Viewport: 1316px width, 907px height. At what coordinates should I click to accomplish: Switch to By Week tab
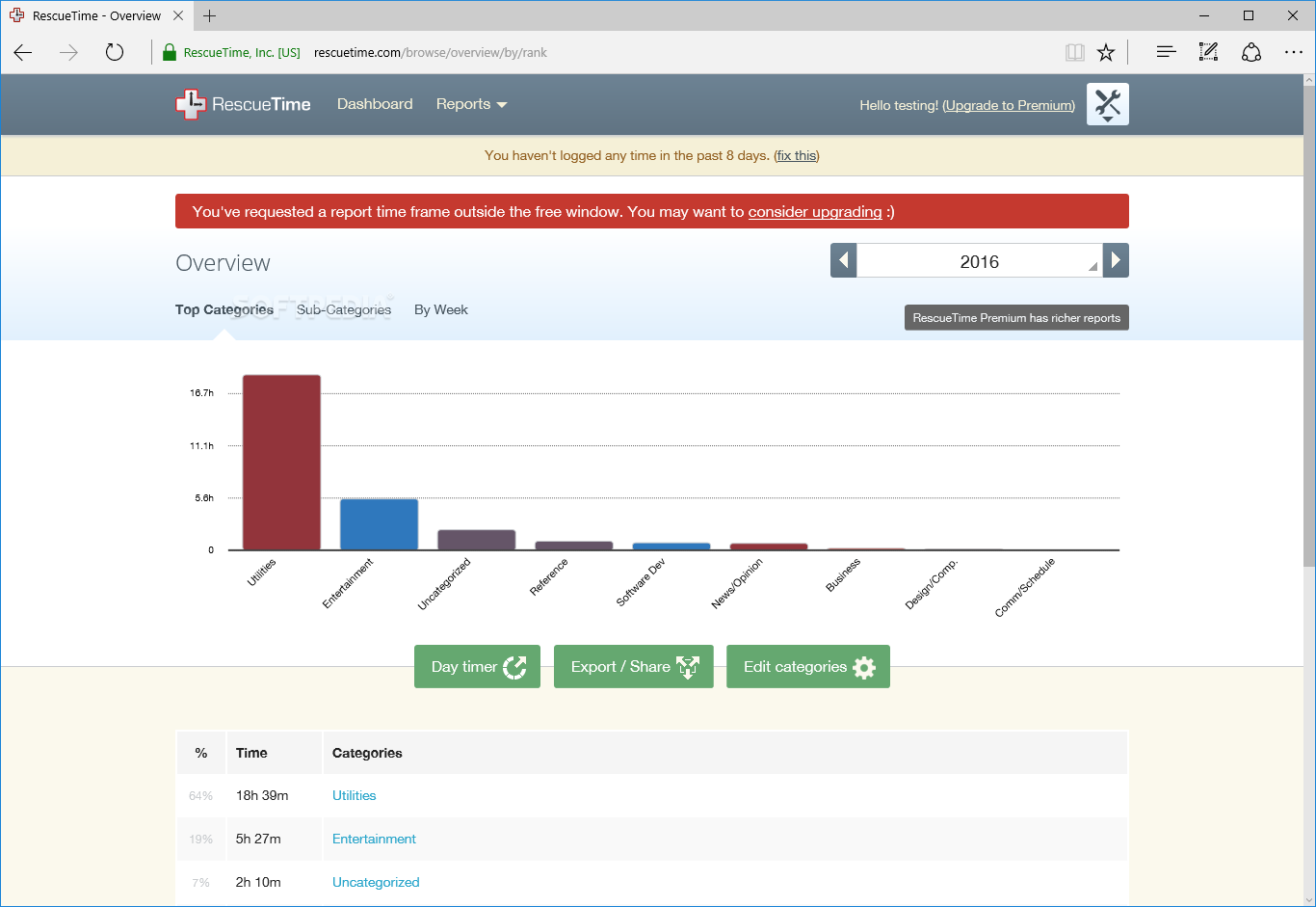(x=441, y=309)
